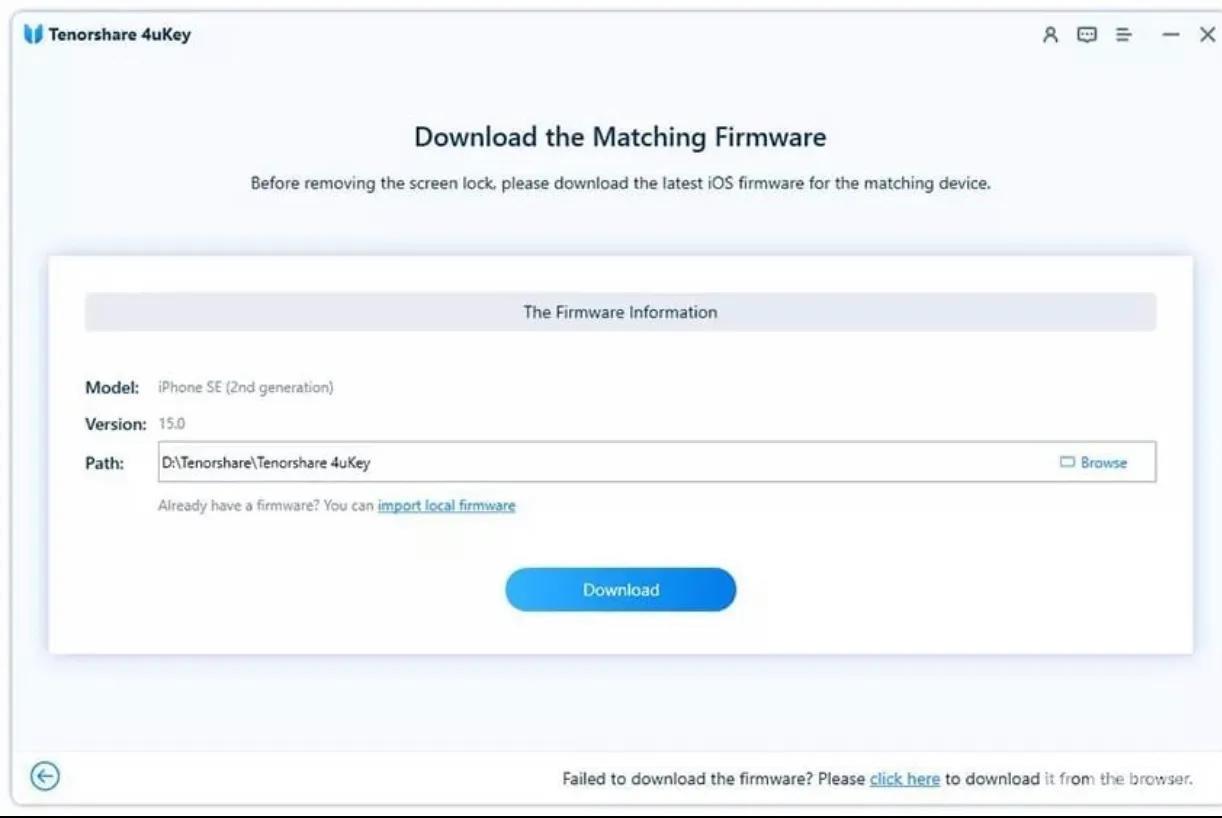The height and width of the screenshot is (818, 1222).
Task: Click Browse to choose firmware save path
Action: [1093, 462]
